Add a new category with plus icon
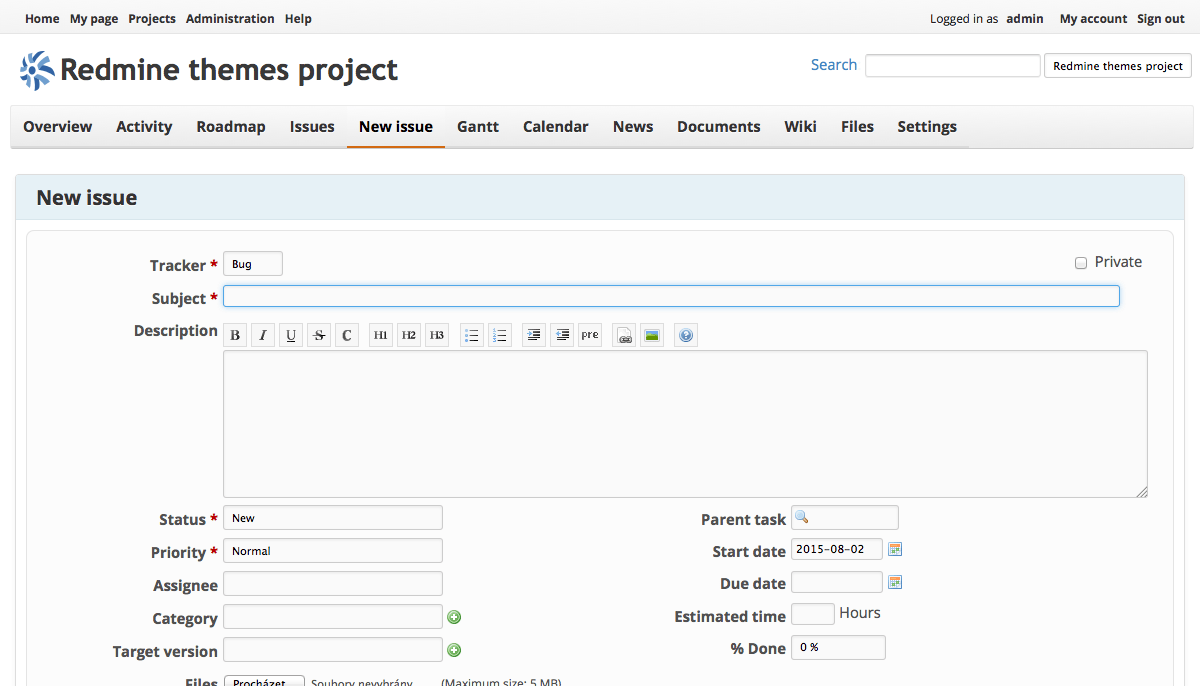Image resolution: width=1200 pixels, height=686 pixels. (454, 617)
